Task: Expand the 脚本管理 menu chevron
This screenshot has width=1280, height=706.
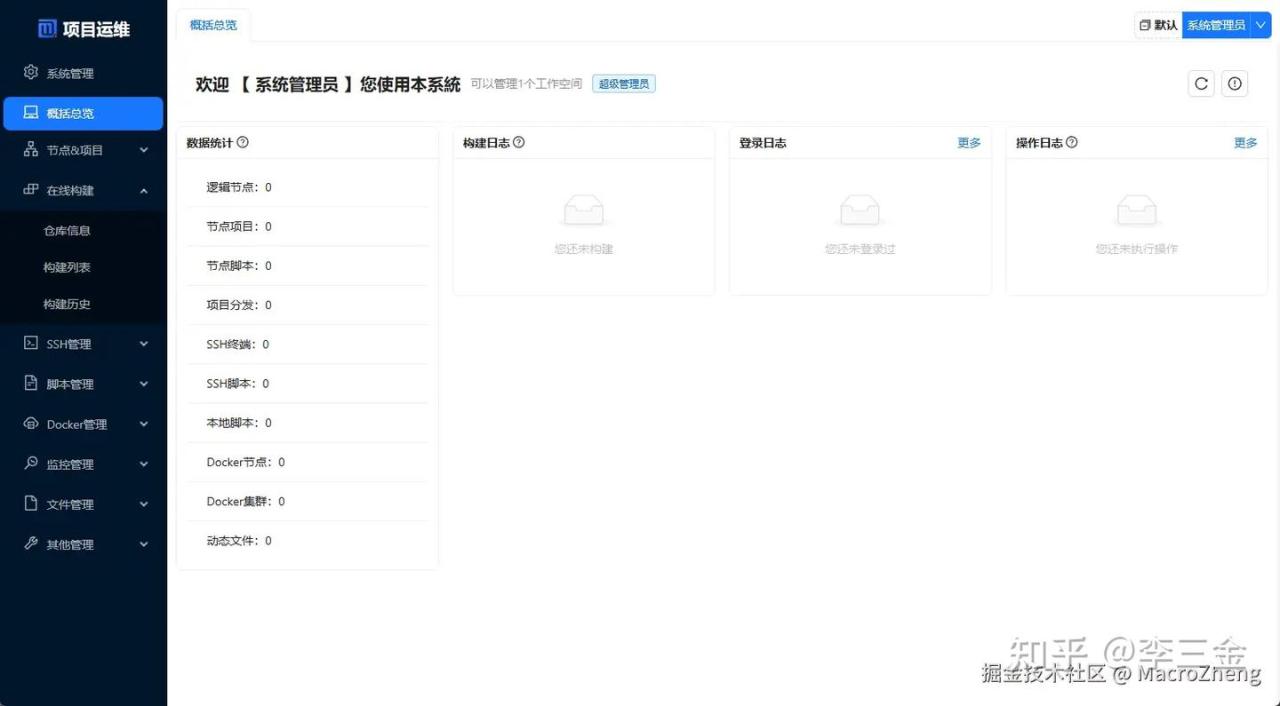Action: (x=144, y=385)
